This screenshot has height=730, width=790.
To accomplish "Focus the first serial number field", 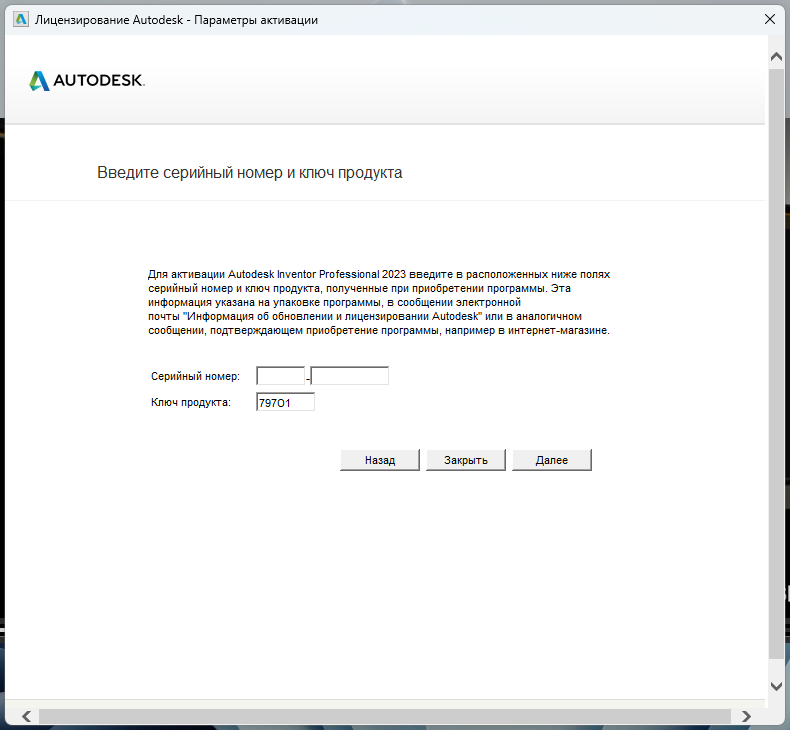I will 281,376.
